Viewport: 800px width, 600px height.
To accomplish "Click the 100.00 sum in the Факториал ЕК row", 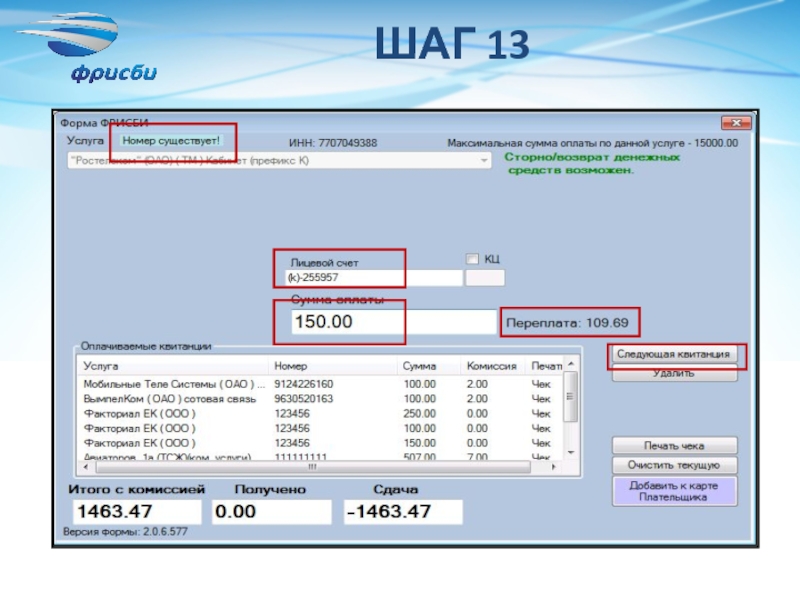I will pyautogui.click(x=419, y=429).
